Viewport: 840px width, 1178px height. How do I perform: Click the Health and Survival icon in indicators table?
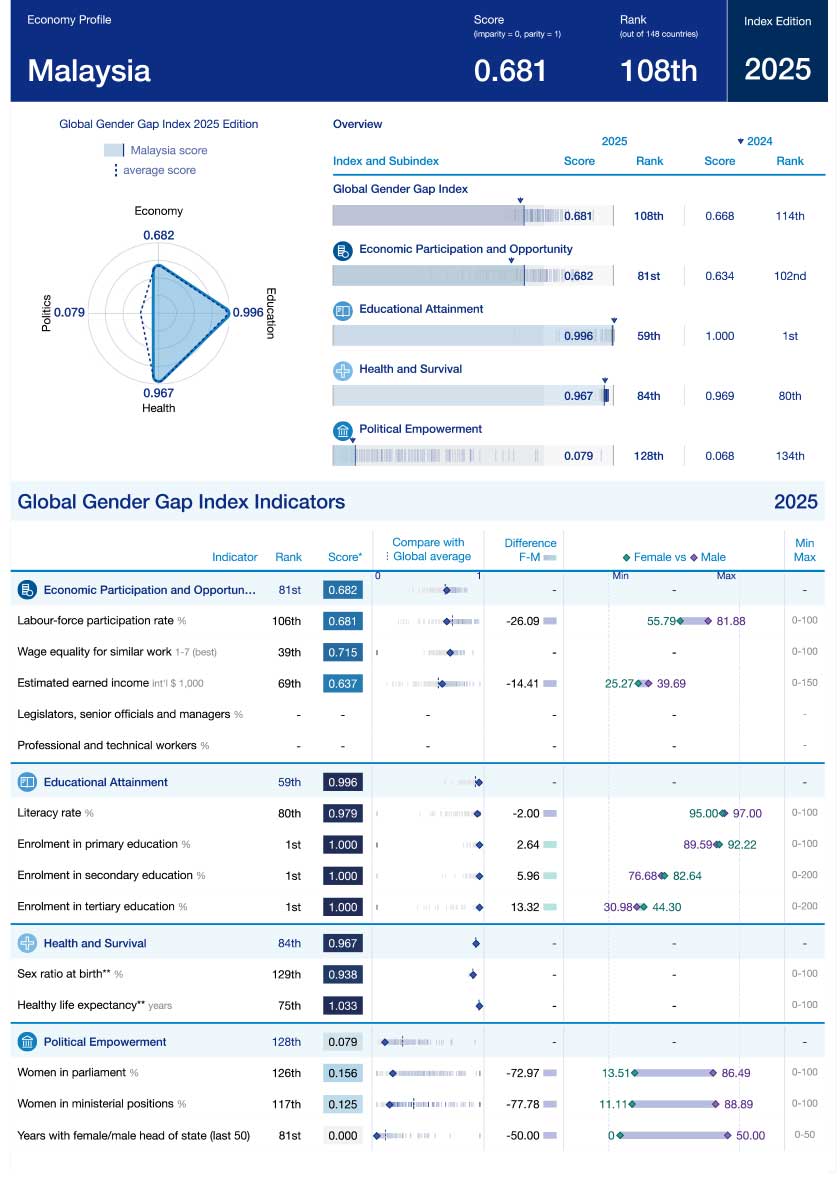click(x=27, y=943)
